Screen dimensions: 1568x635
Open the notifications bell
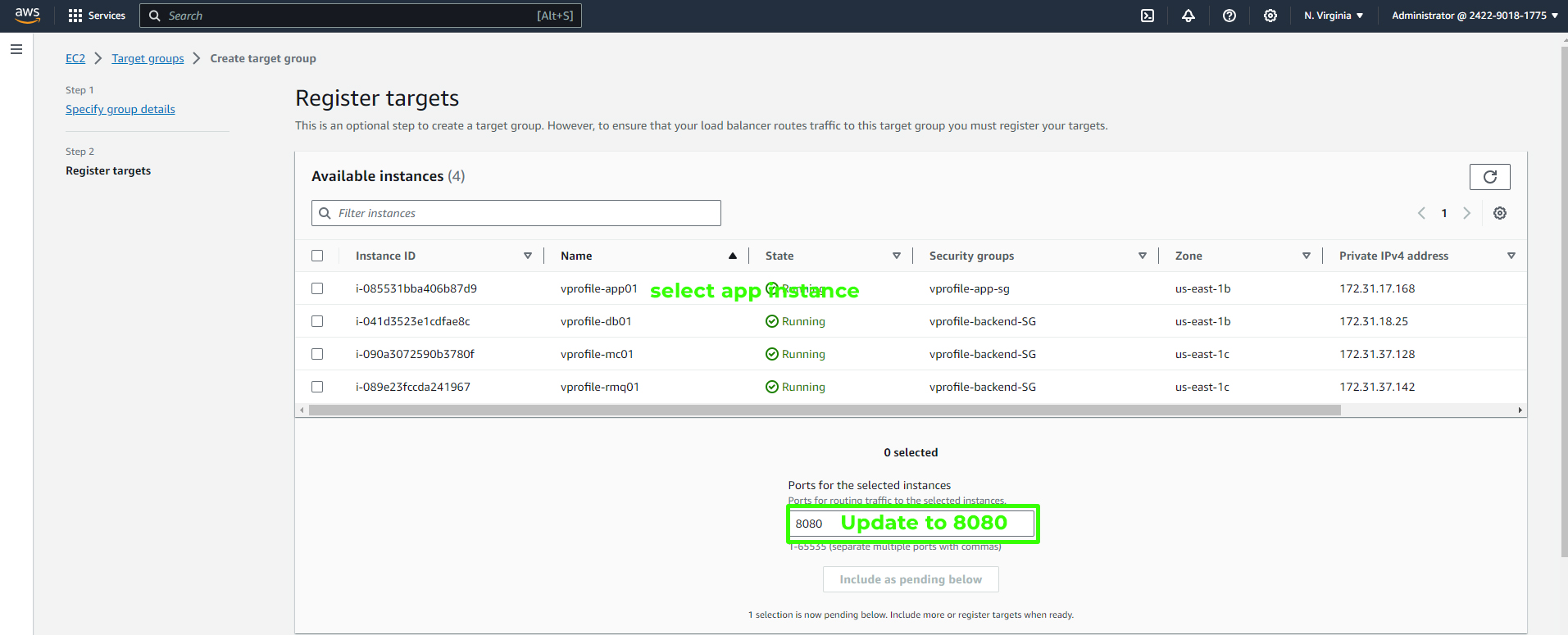(1188, 16)
